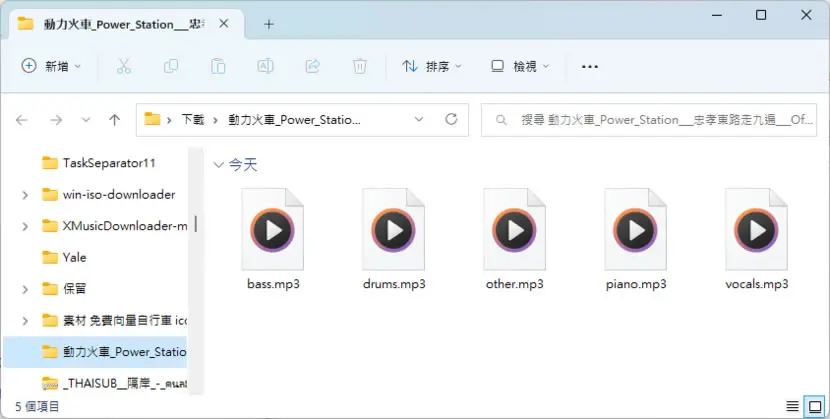Screen dimensions: 830x419
Task: Open the 排序 sort dropdown
Action: 431,66
